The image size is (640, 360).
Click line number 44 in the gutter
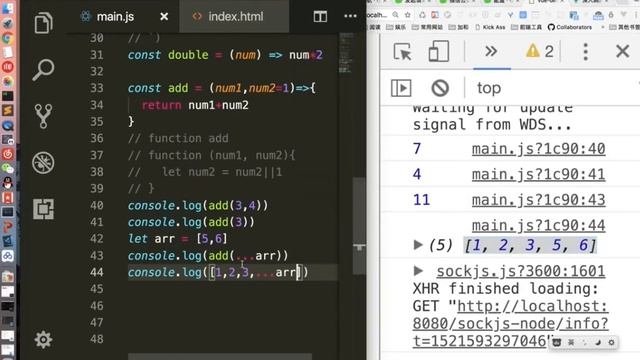coord(97,272)
